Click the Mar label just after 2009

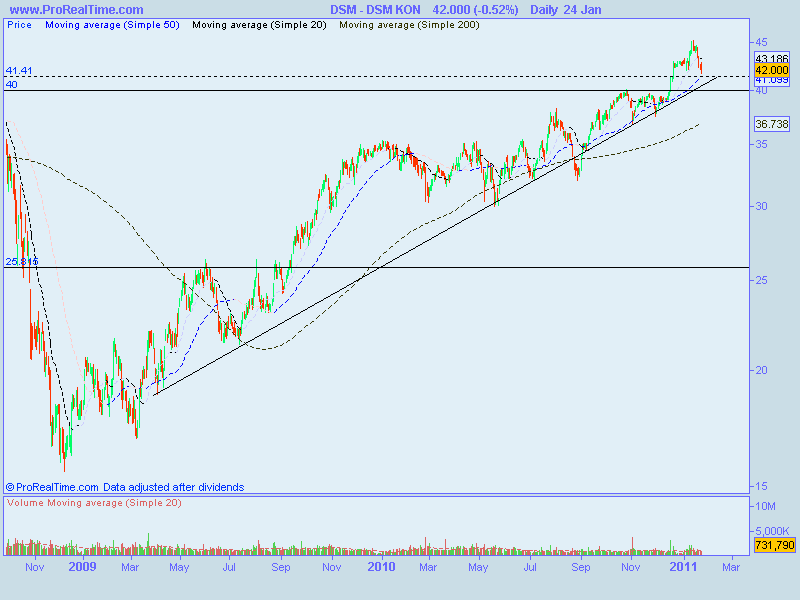pos(130,567)
